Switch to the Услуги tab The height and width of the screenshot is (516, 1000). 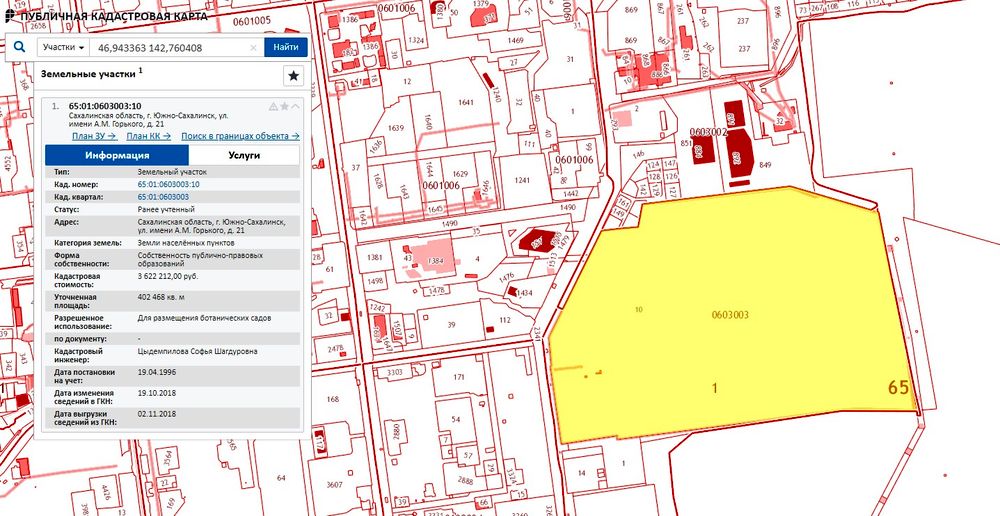coord(243,155)
